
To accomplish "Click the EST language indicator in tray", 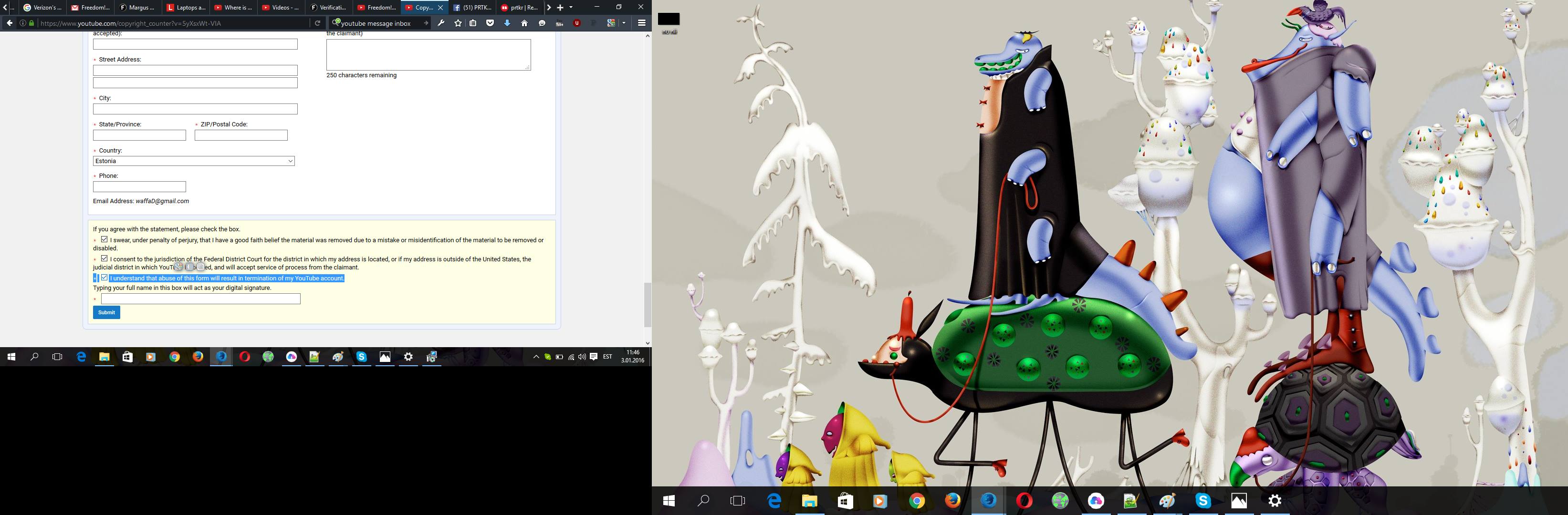I will [x=607, y=357].
